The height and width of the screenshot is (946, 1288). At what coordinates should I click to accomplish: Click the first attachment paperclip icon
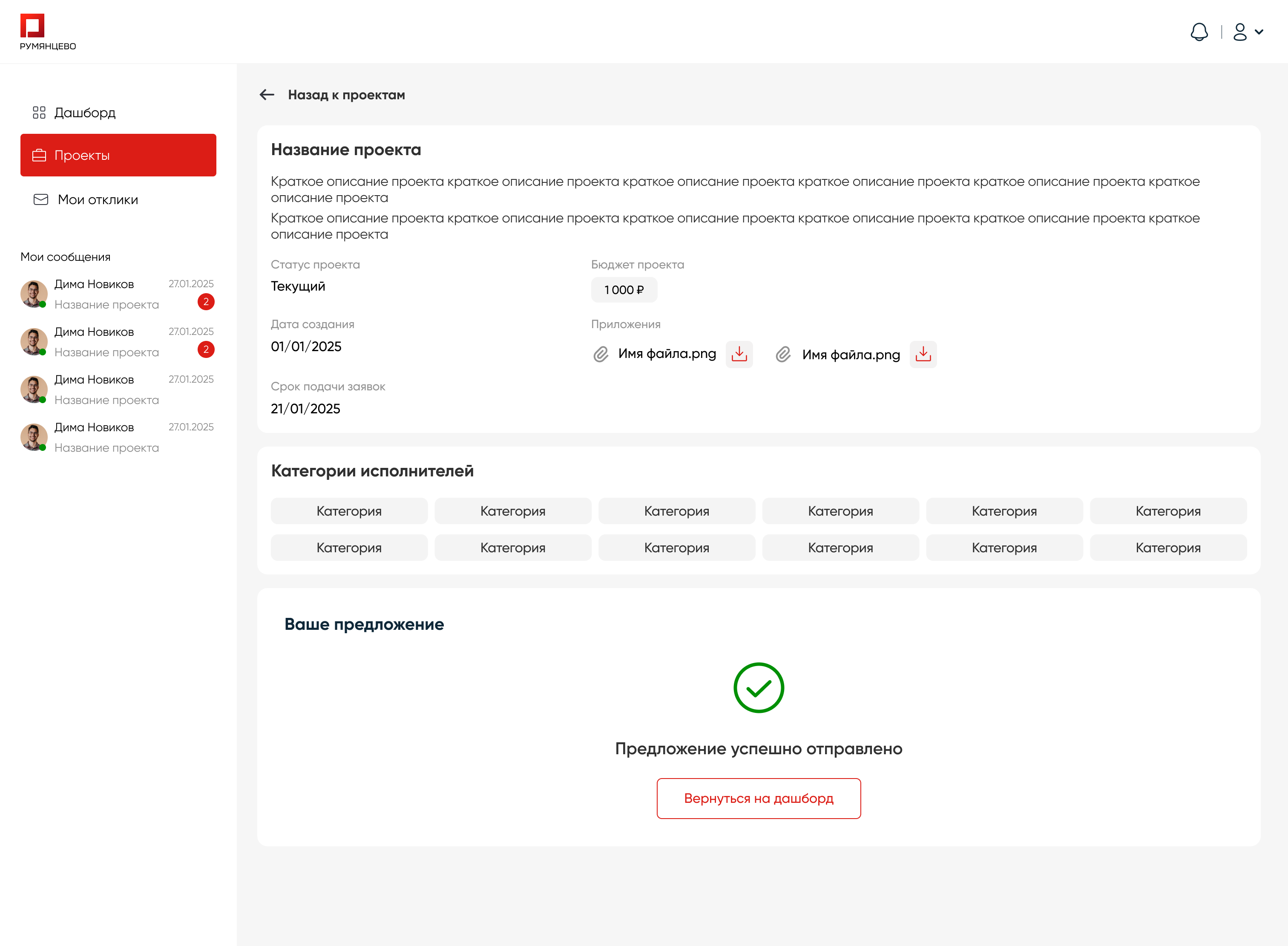[x=601, y=355]
